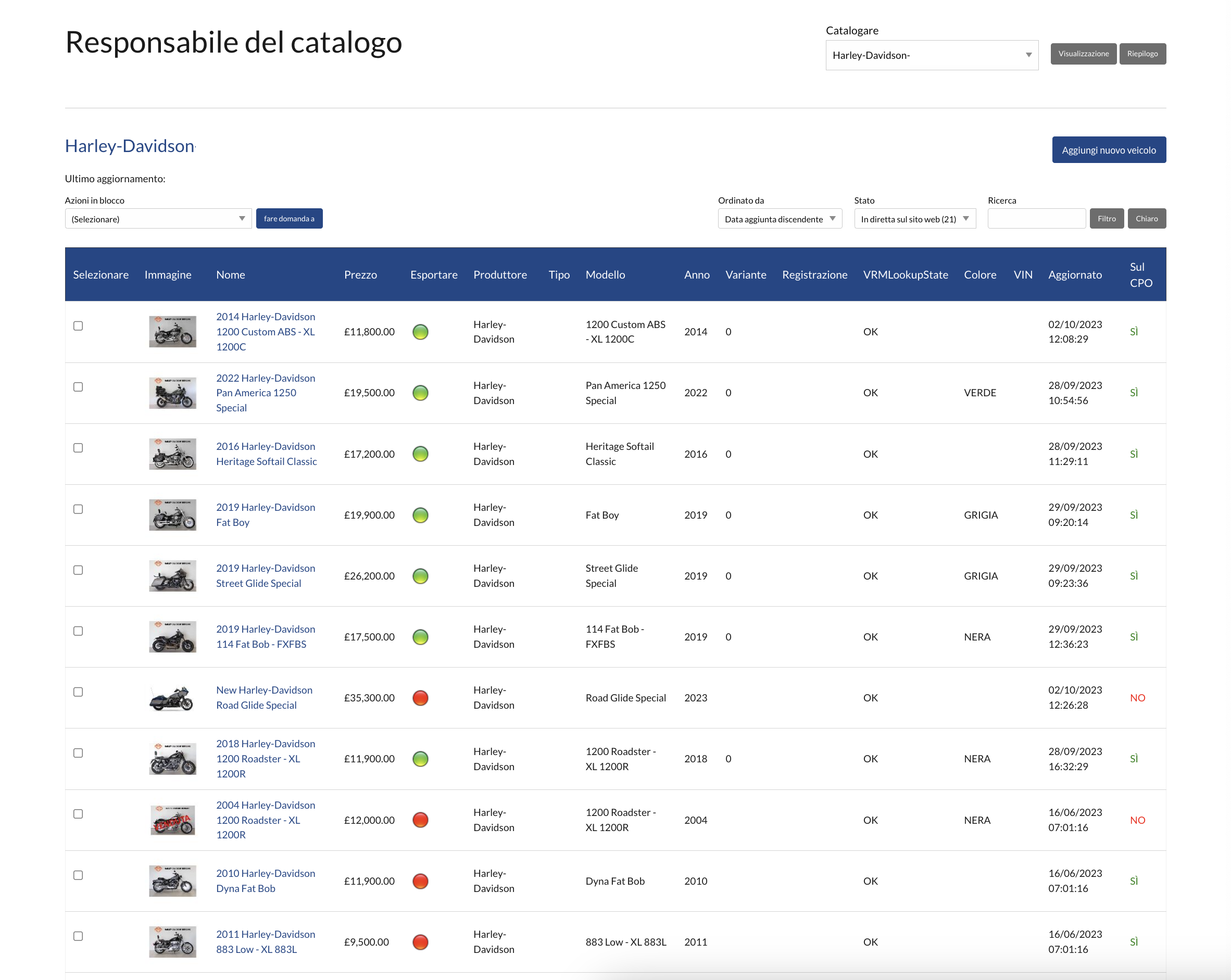Click the Aggiornato column header
1231x980 pixels.
tap(1075, 275)
